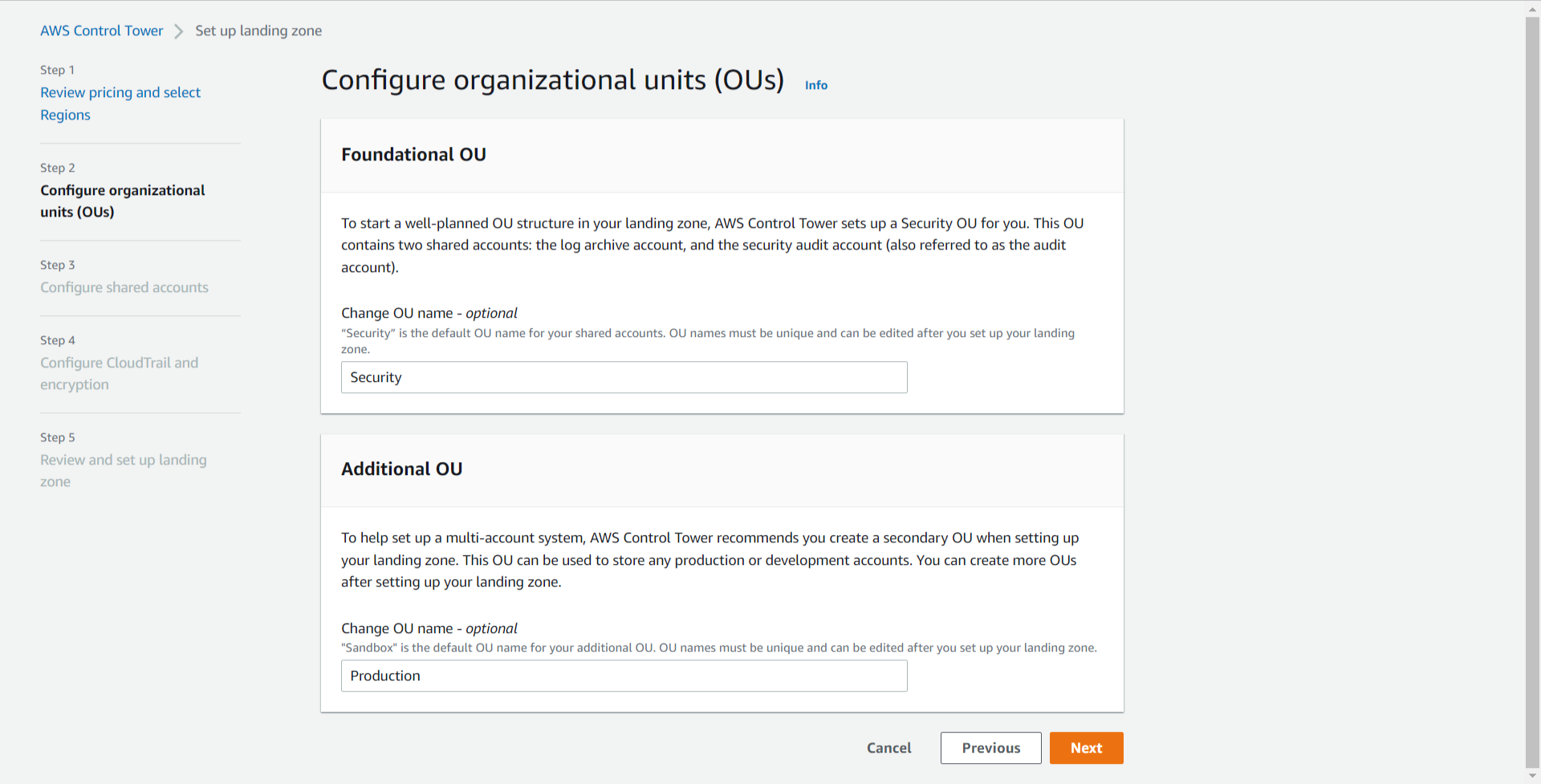Click the Foundational OU section header

413,155
